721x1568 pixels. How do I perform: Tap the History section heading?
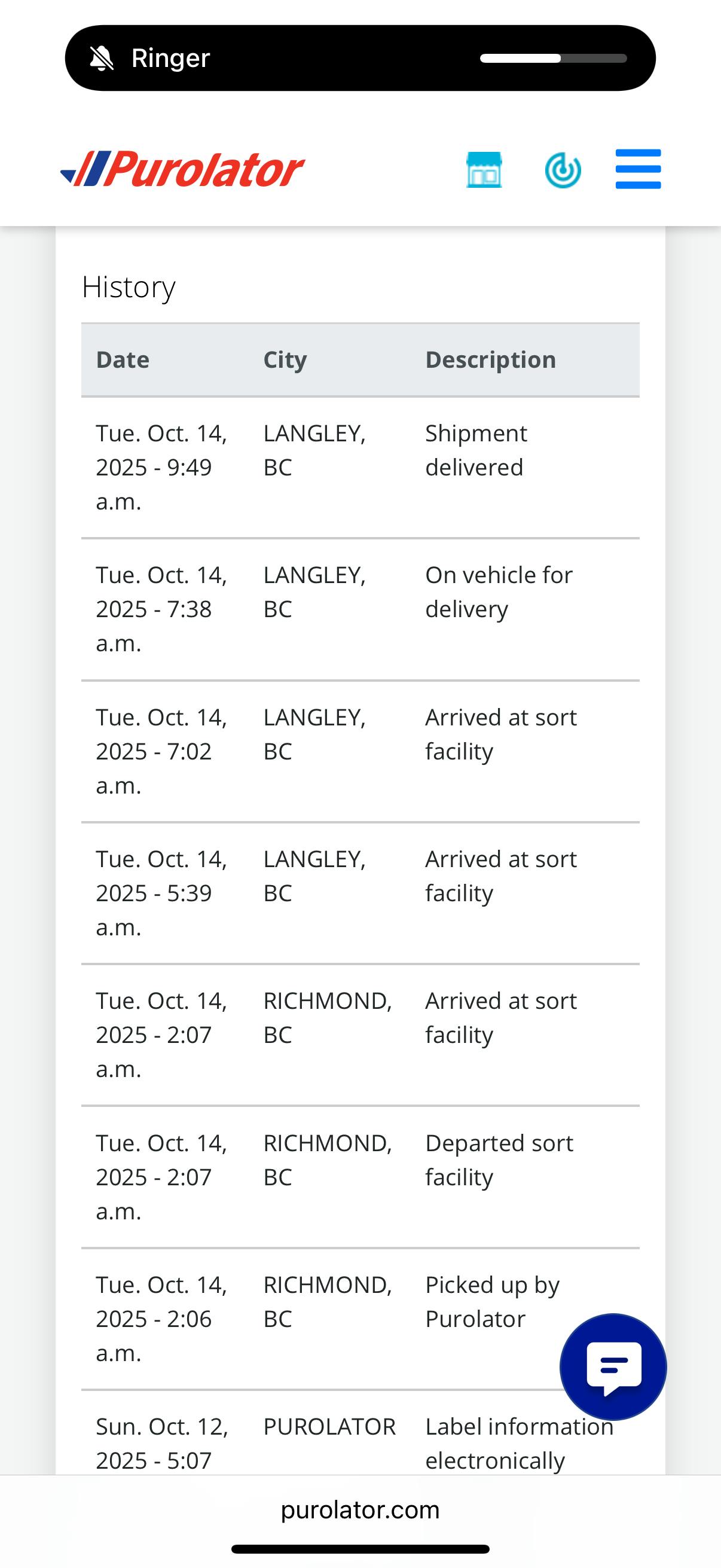tap(129, 286)
